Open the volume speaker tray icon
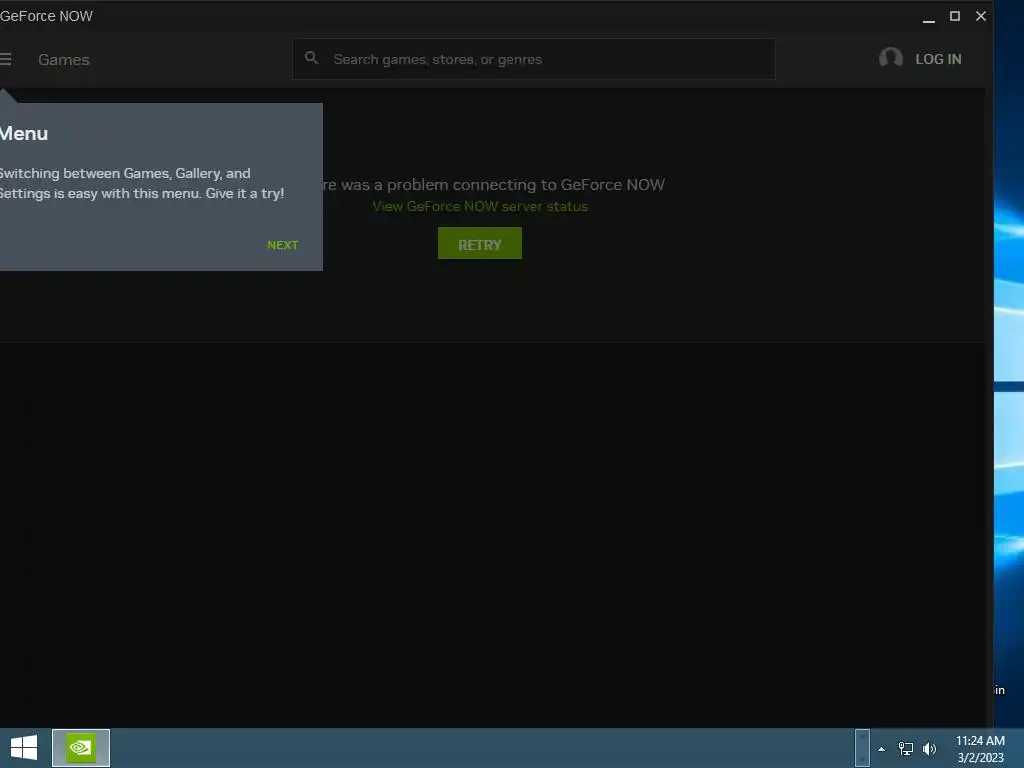This screenshot has width=1024, height=768. 929,748
